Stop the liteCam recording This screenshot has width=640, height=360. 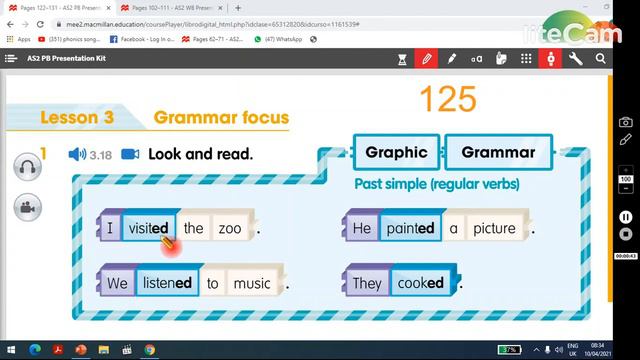point(626,234)
